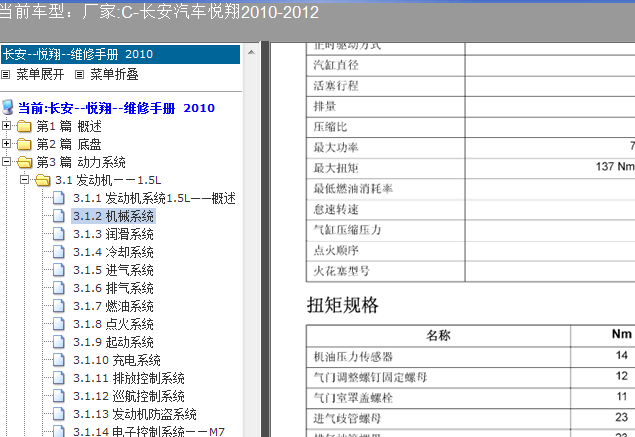Select 3.1 发动机——1.5L section
Screen dimensions: 635x437
click(x=108, y=180)
